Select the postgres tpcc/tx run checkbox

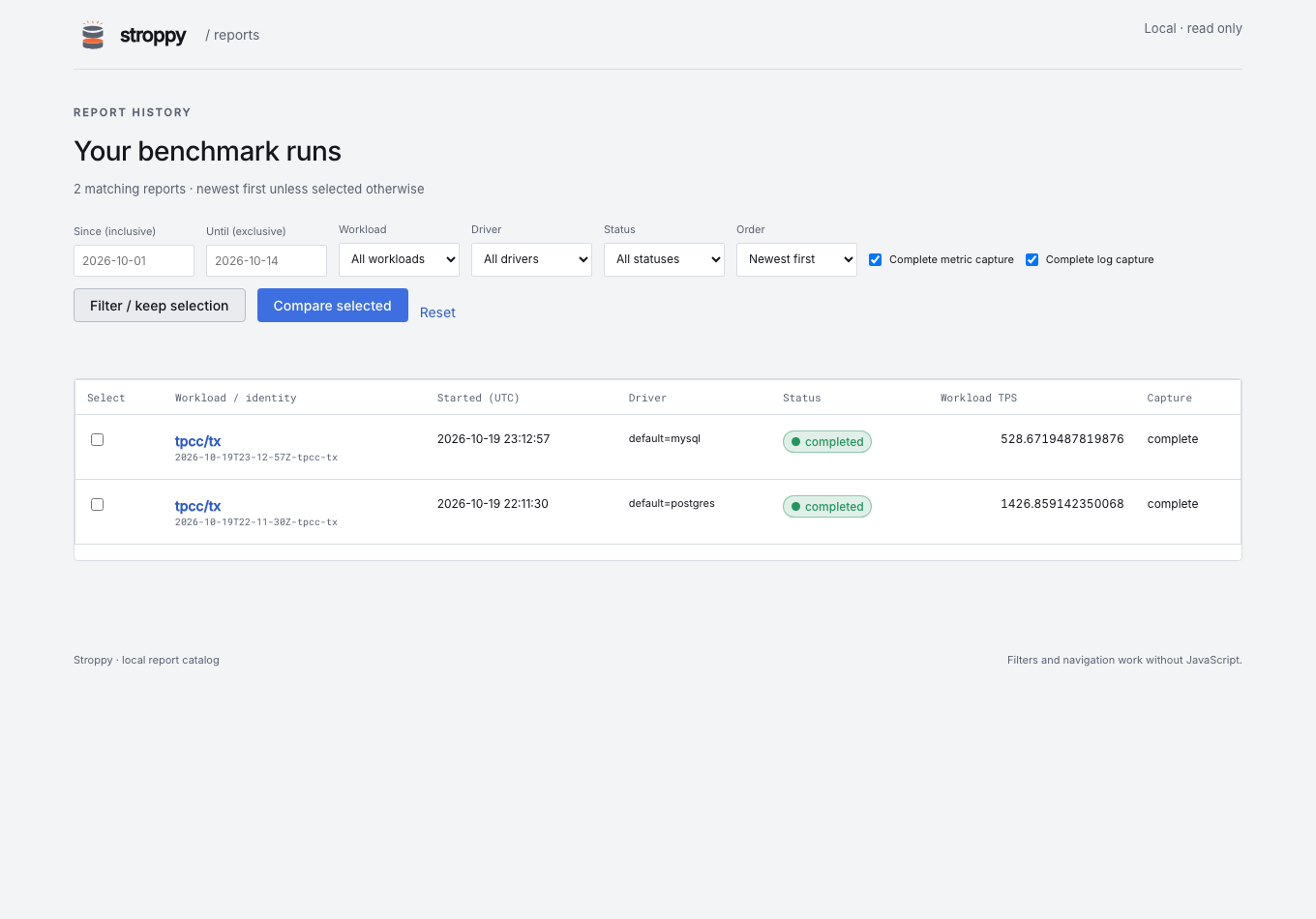(97, 504)
